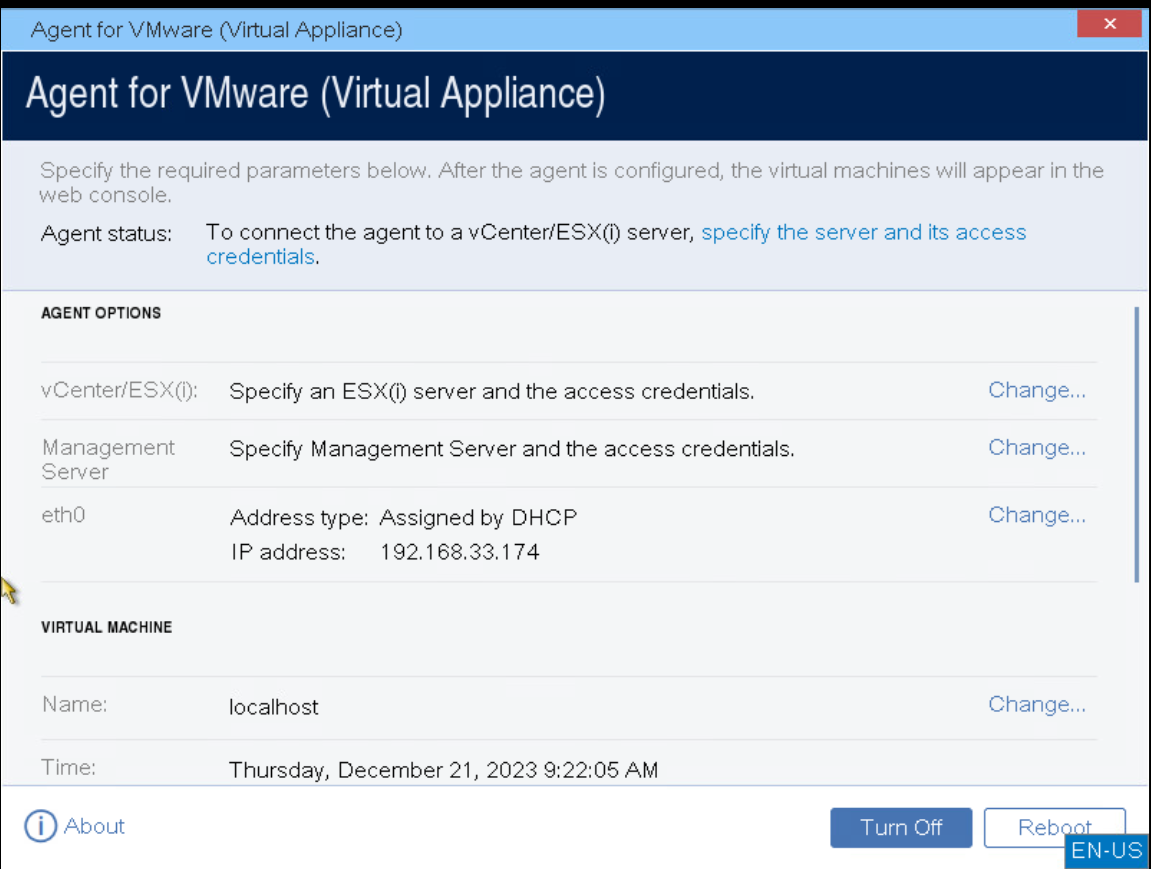Change the eth0 network settings
The image size is (1151, 869).
(x=1036, y=515)
